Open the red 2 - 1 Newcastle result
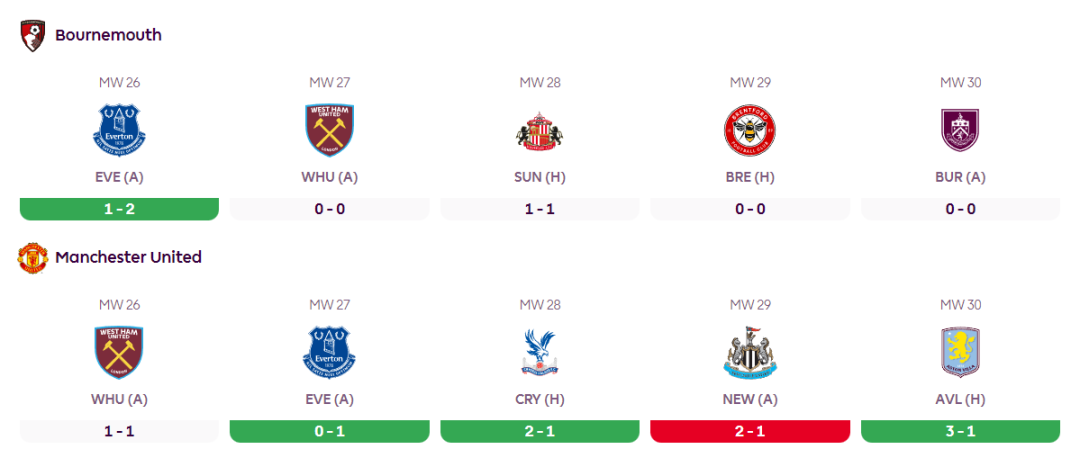The width and height of the screenshot is (1080, 458). pos(750,431)
